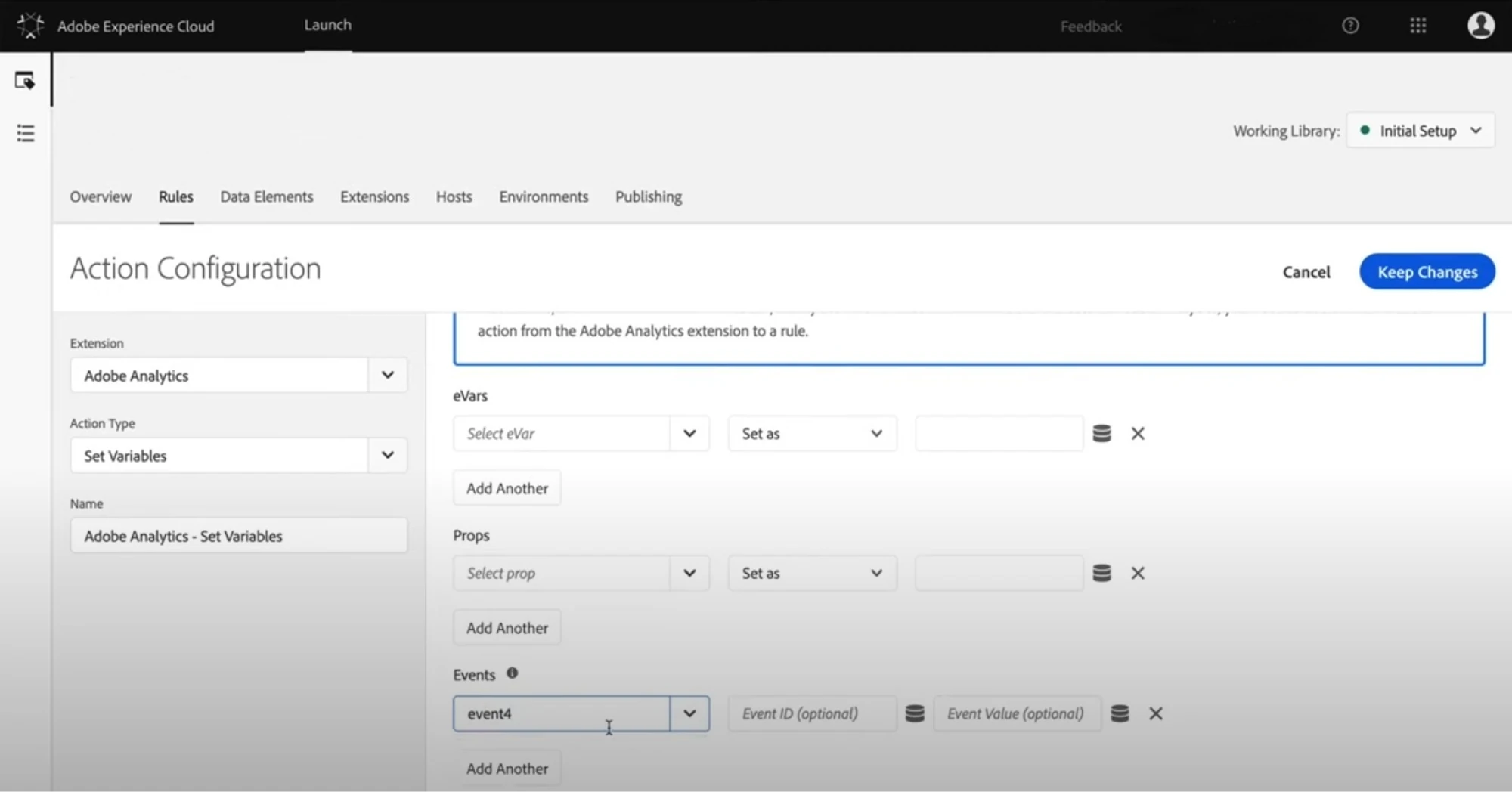1512x792 pixels.
Task: Remove the event4 row with X icon
Action: (1156, 713)
